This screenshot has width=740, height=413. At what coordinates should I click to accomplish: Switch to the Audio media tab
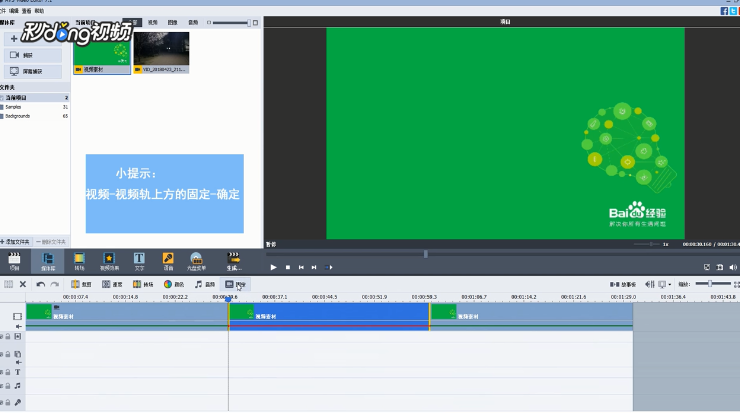(x=193, y=22)
